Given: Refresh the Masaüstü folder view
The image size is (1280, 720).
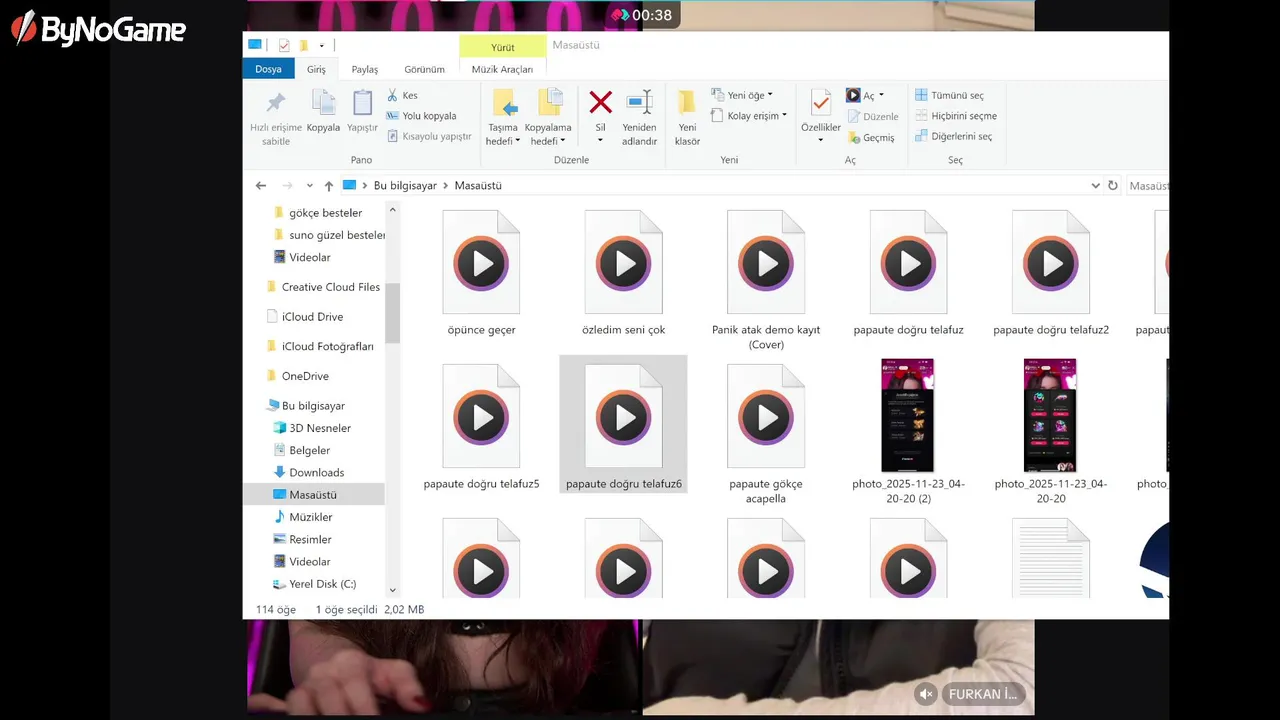Looking at the screenshot, I should tap(1112, 186).
